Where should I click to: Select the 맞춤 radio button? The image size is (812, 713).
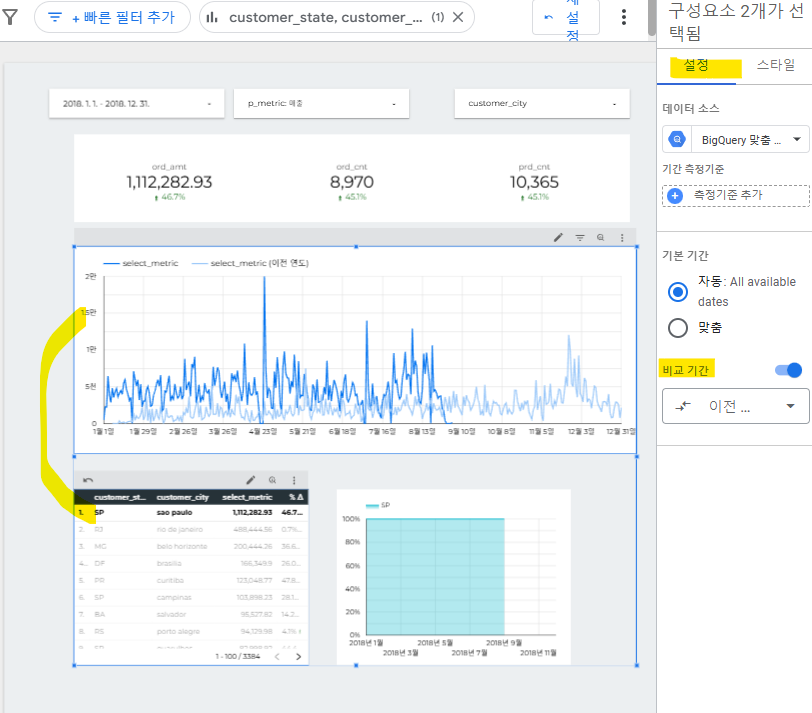[x=677, y=328]
